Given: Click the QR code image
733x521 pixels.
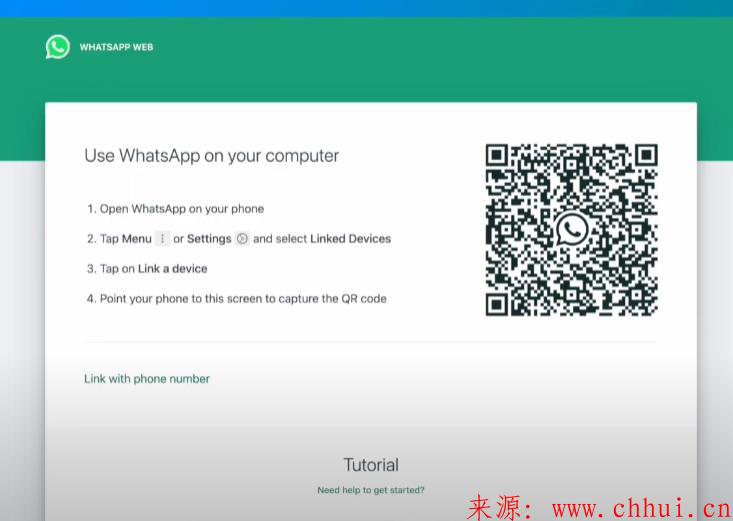Looking at the screenshot, I should click(x=572, y=230).
